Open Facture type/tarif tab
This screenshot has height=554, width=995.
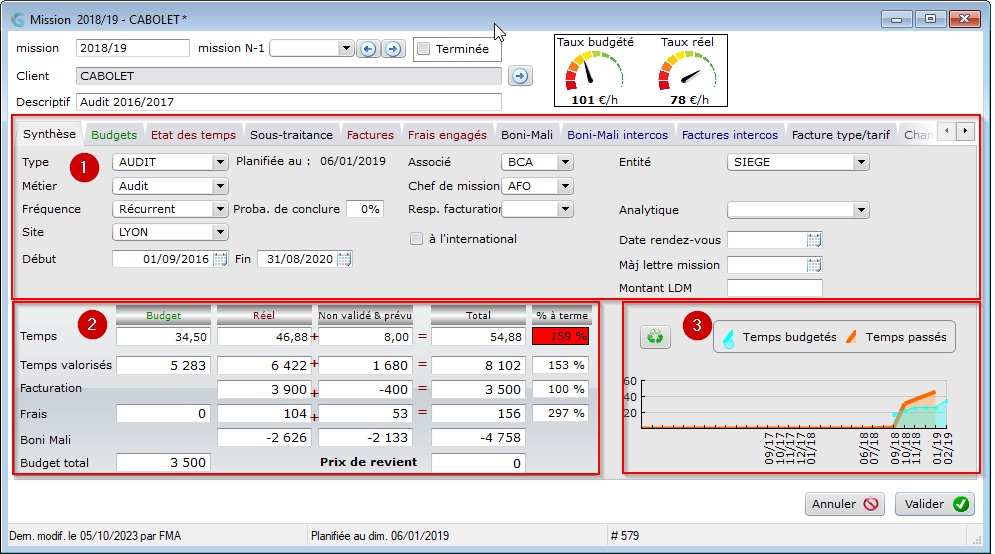click(x=841, y=135)
